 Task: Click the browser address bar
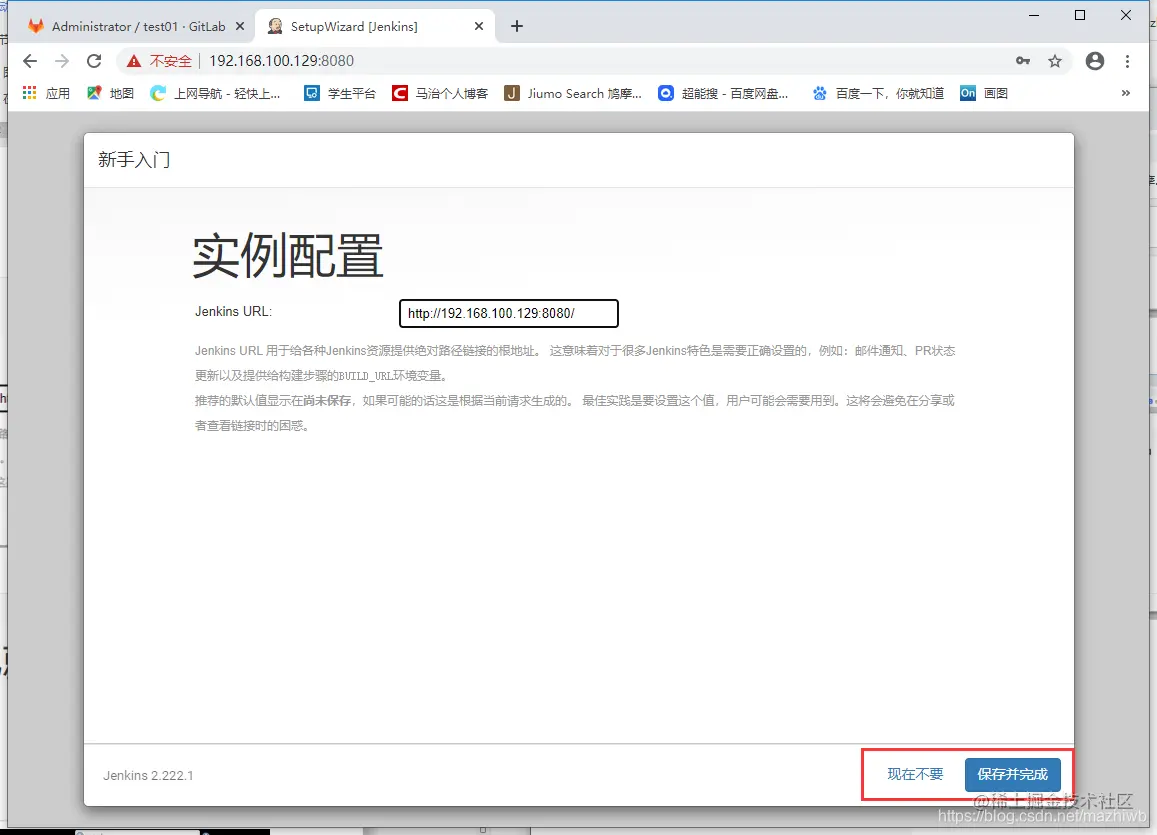click(400, 61)
